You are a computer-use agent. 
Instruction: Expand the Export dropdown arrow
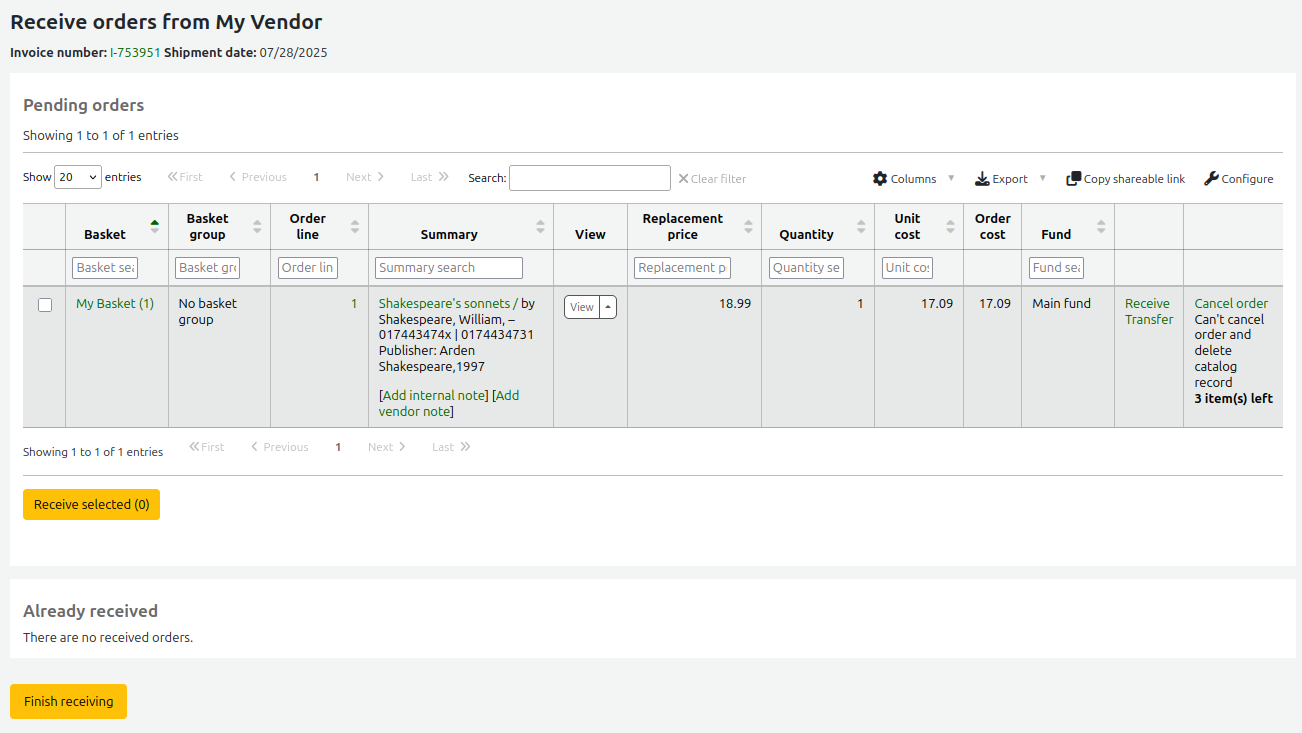1042,179
